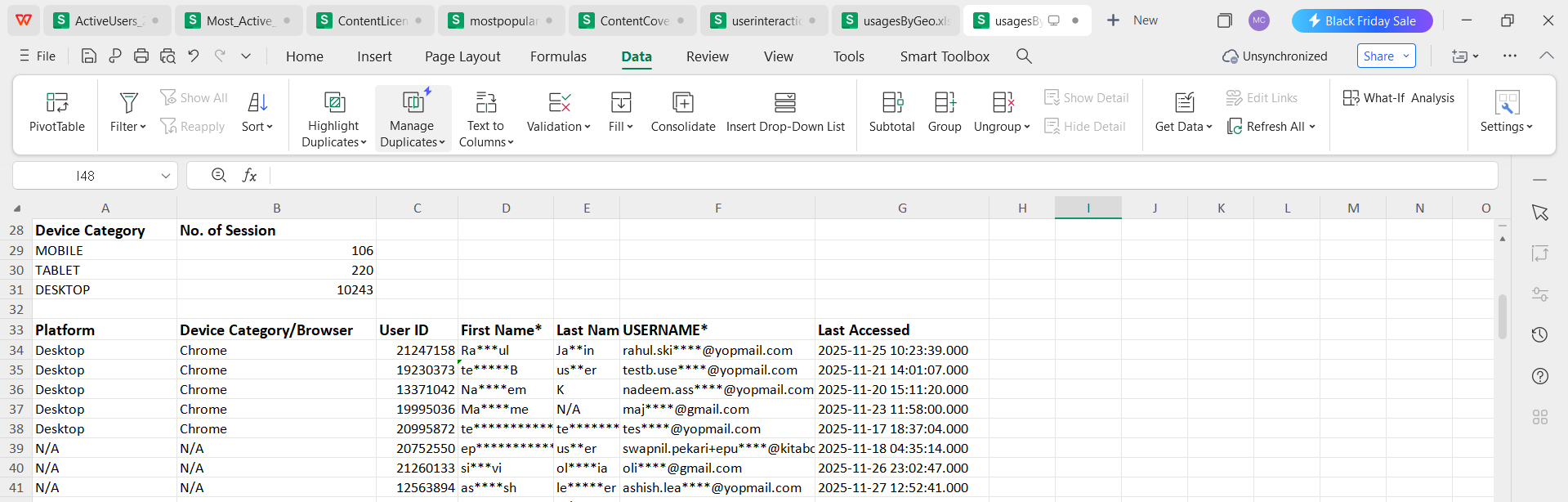The width and height of the screenshot is (1568, 502).
Task: Click the Print icon in the quick toolbar
Action: [x=141, y=56]
